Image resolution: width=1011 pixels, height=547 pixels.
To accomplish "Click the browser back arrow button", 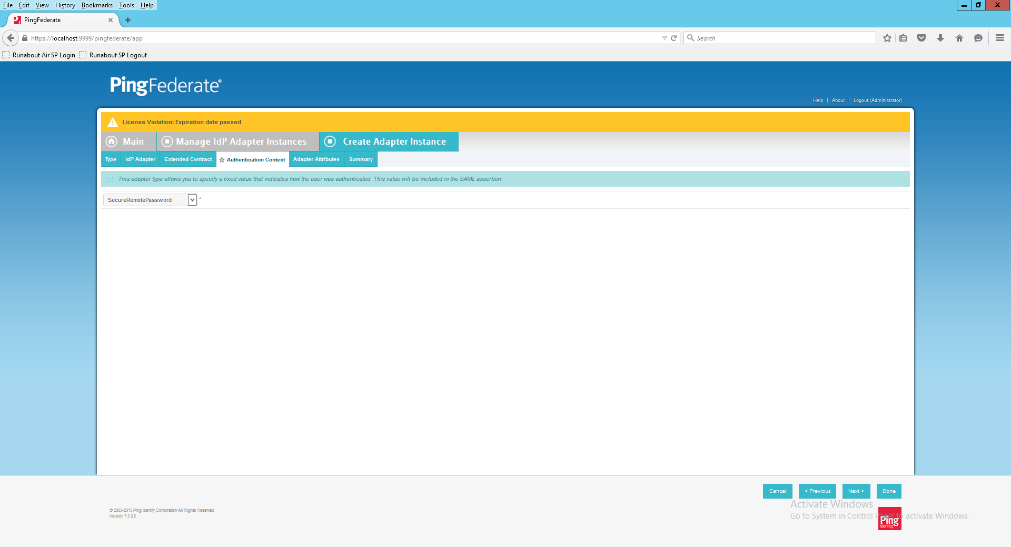I will point(10,38).
